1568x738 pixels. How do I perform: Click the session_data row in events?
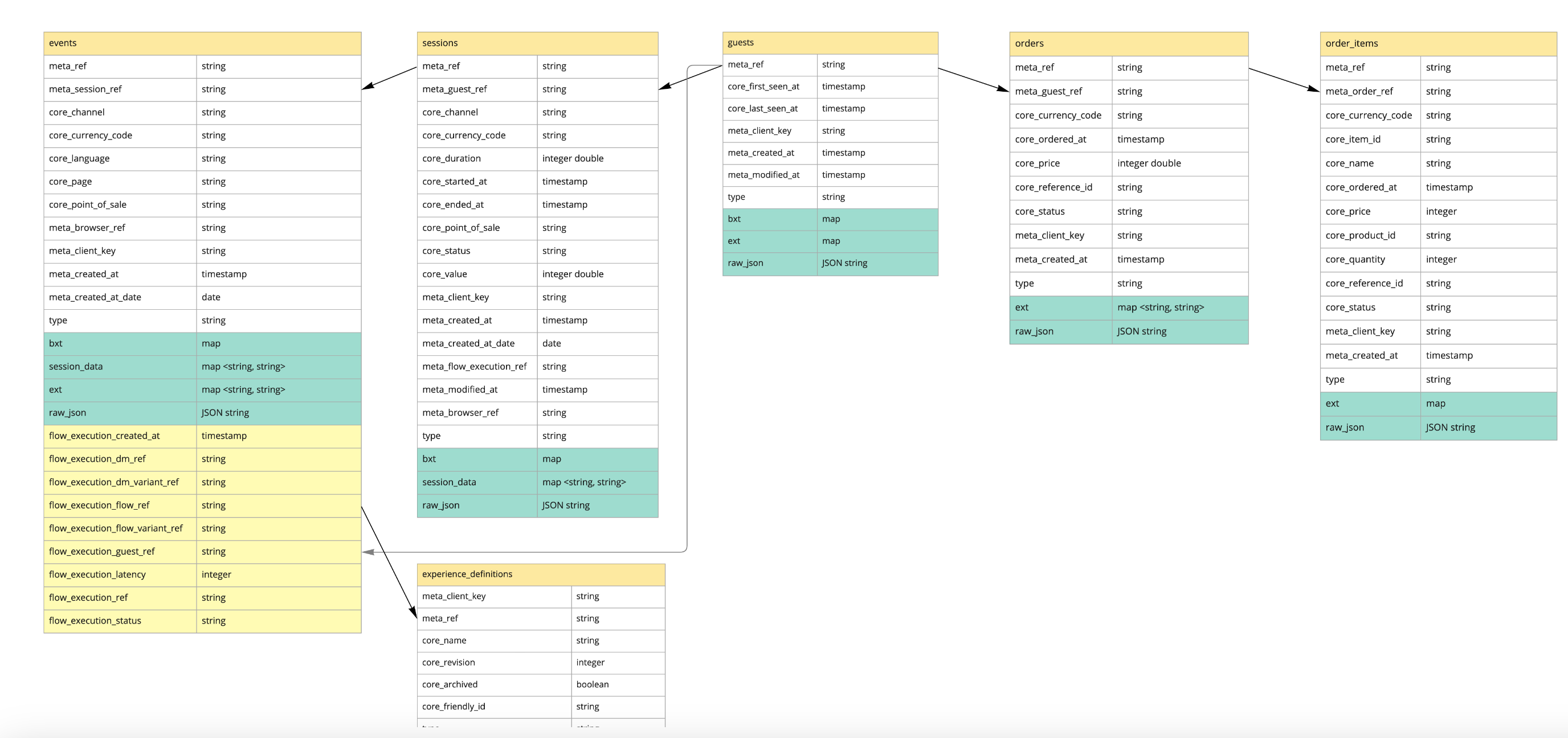75,367
